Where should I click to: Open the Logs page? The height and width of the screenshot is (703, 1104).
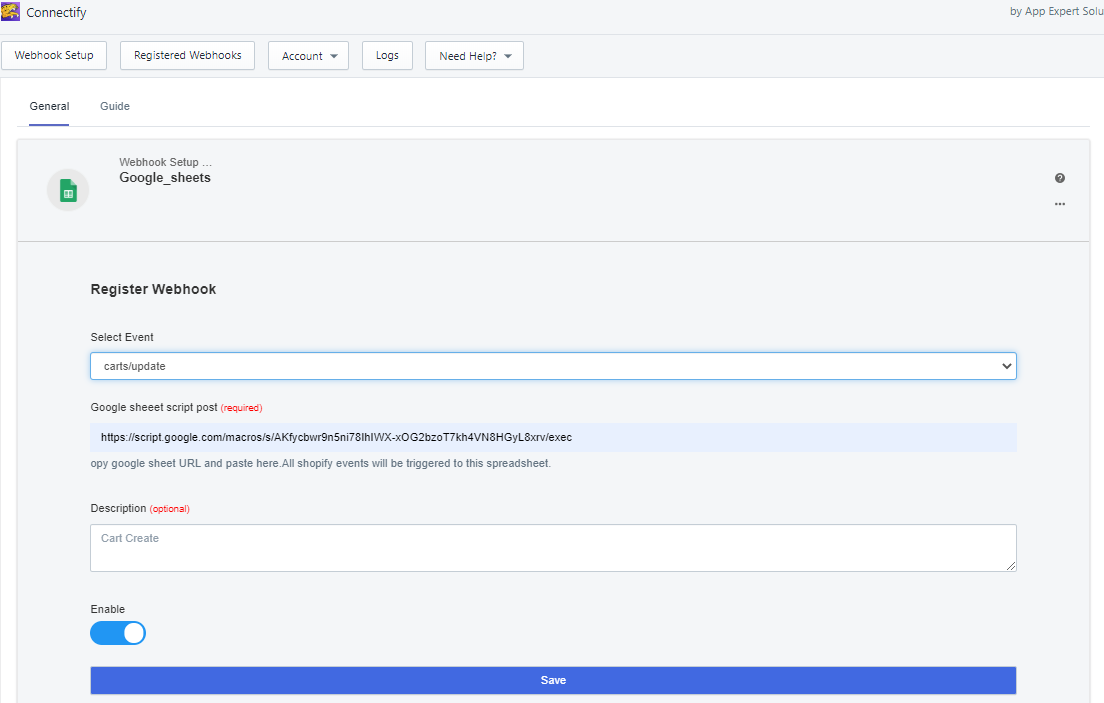click(x=387, y=56)
